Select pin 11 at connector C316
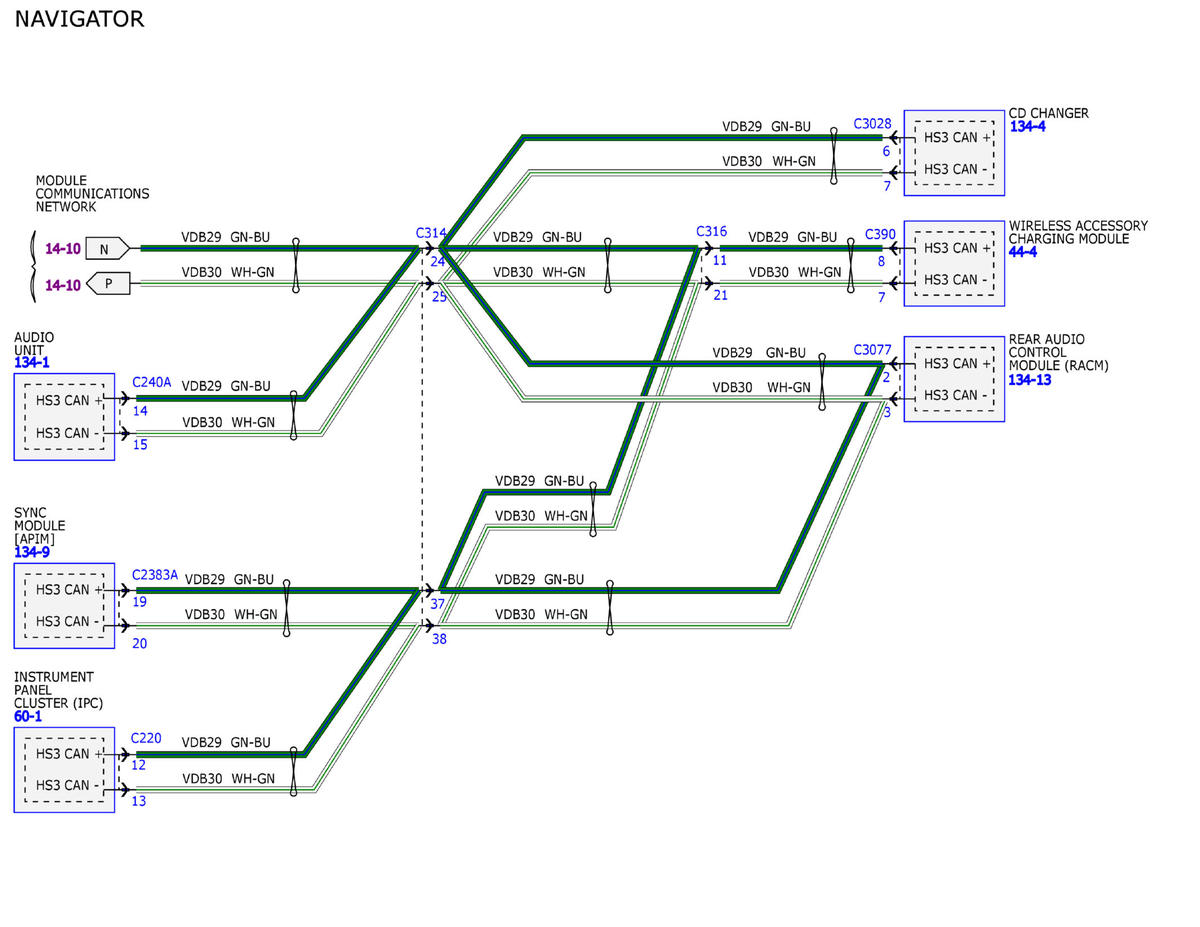The width and height of the screenshot is (1200, 927). (720, 260)
